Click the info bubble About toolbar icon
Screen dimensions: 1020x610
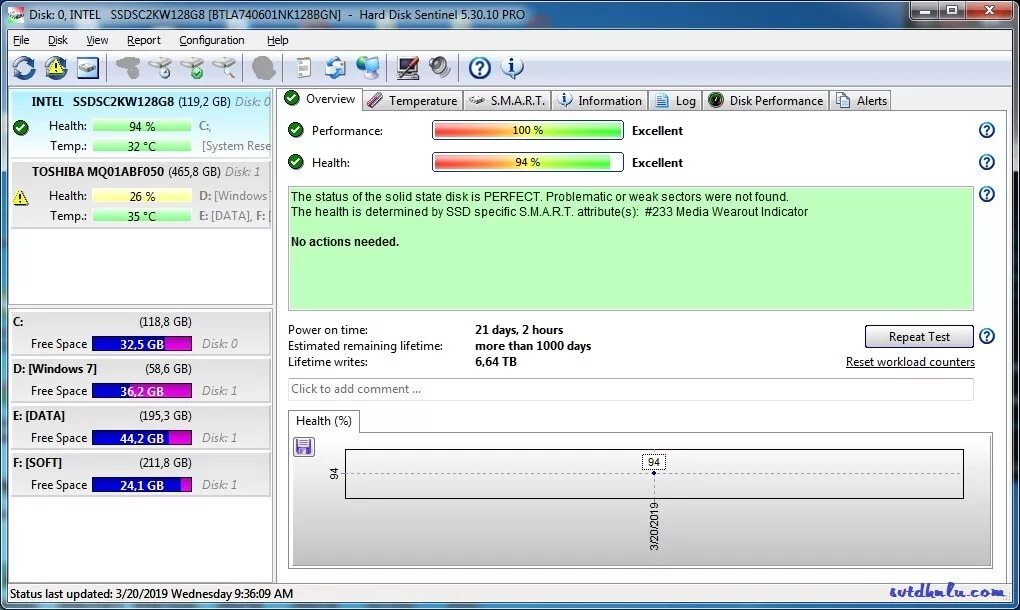(512, 68)
